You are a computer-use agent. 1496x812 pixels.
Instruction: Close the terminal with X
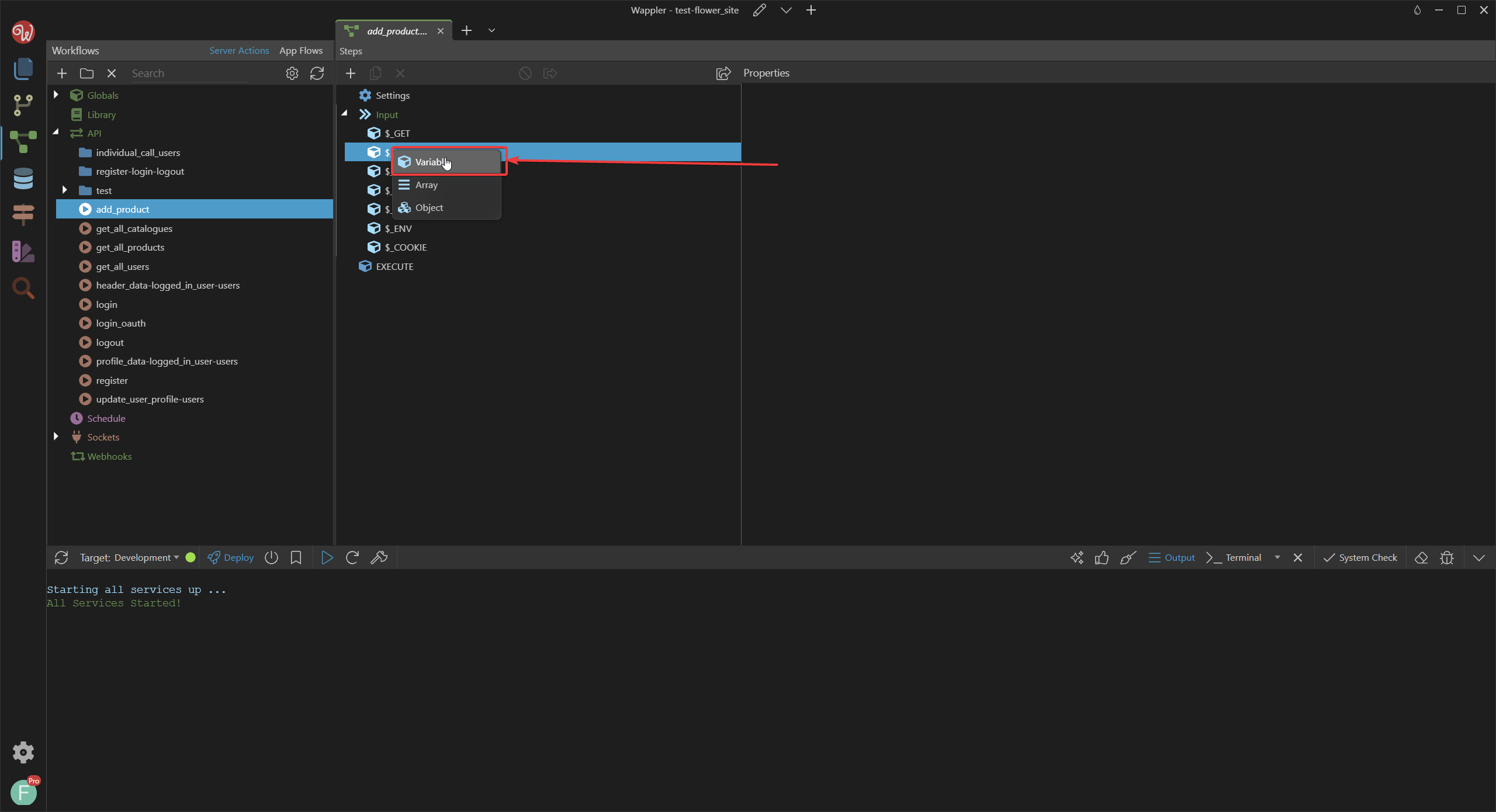click(1298, 557)
